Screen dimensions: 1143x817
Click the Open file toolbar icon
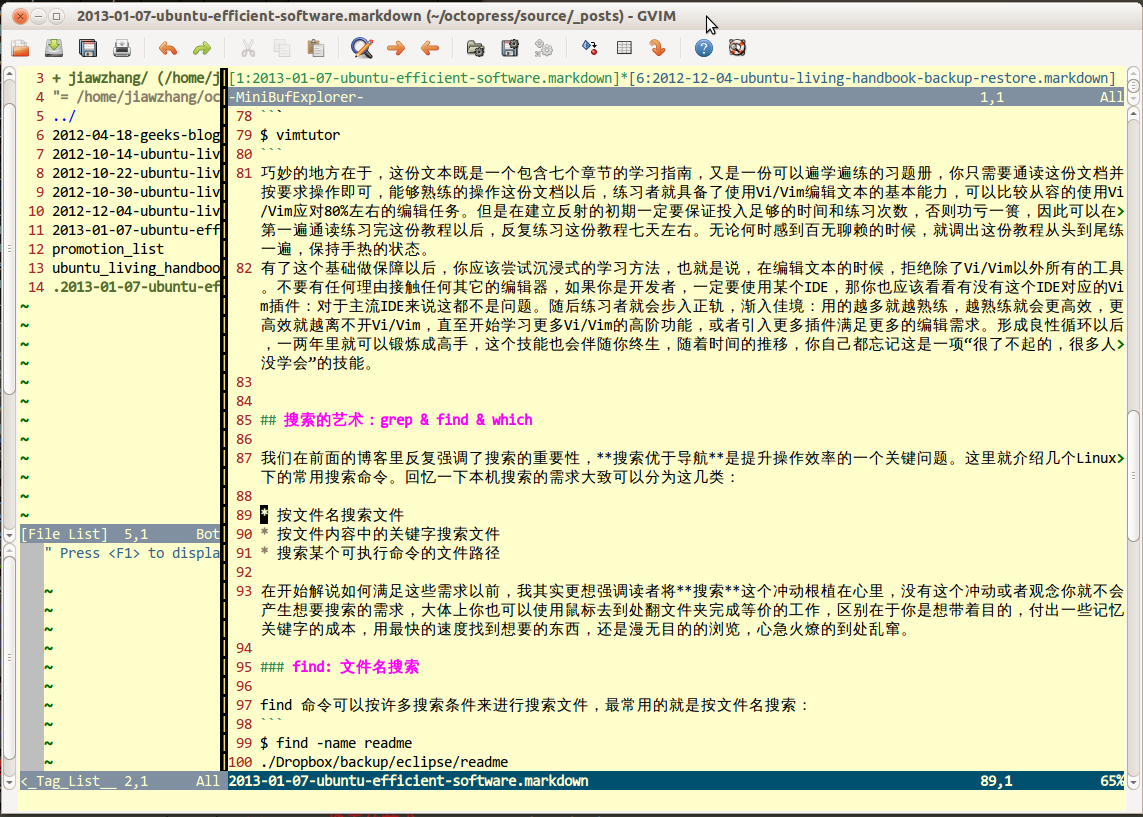(x=20, y=47)
